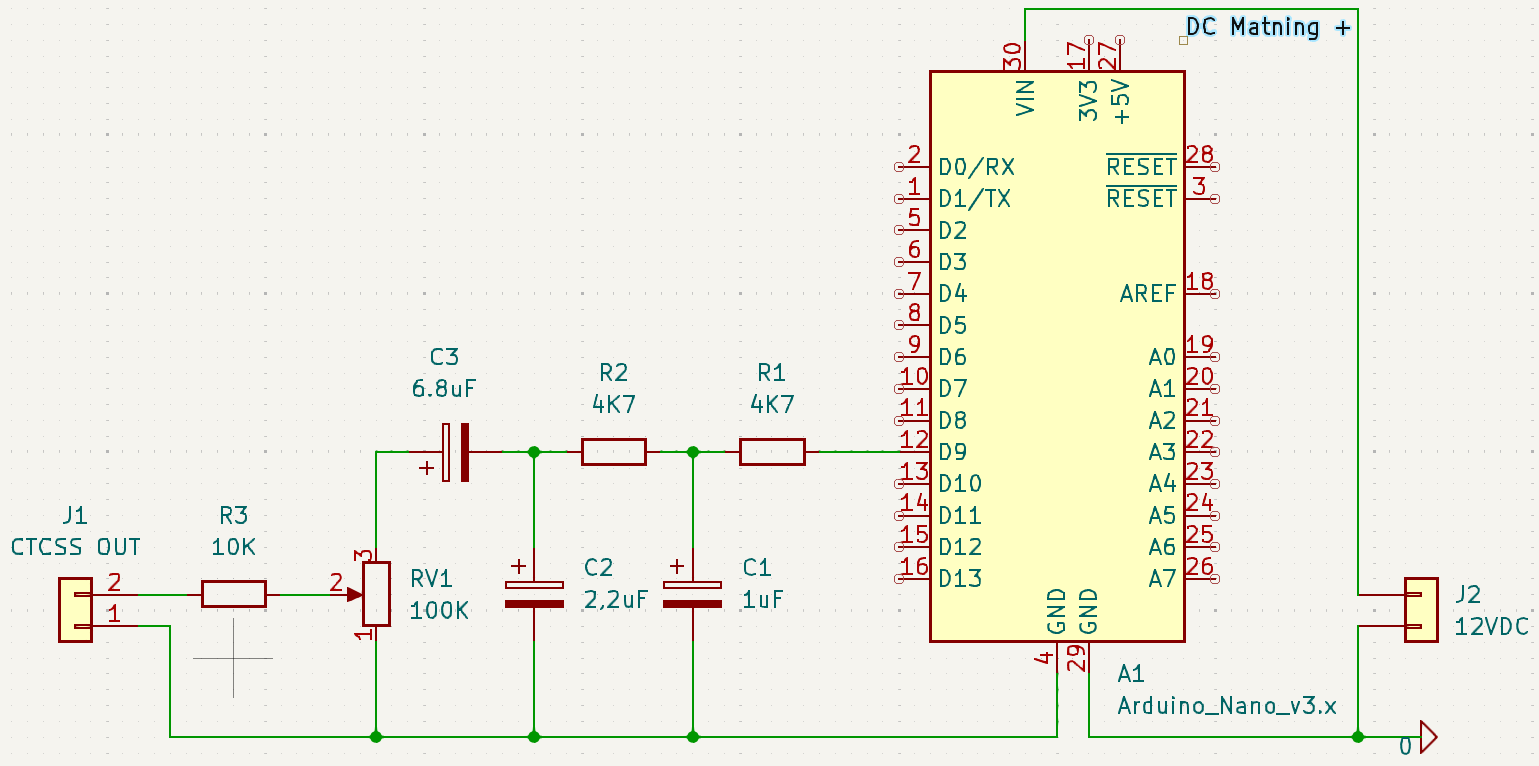Select the D9 pin on the Arduino

953,452
